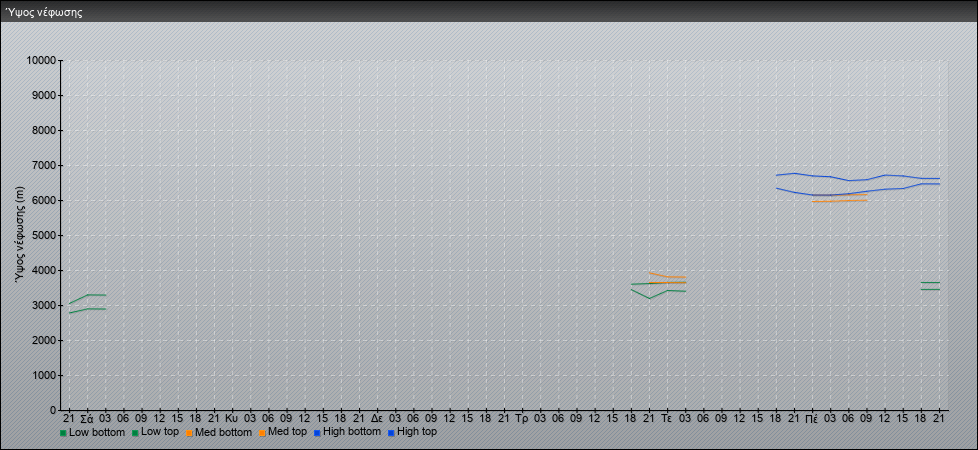Click the 1000 y-axis label

pyautogui.click(x=43, y=375)
